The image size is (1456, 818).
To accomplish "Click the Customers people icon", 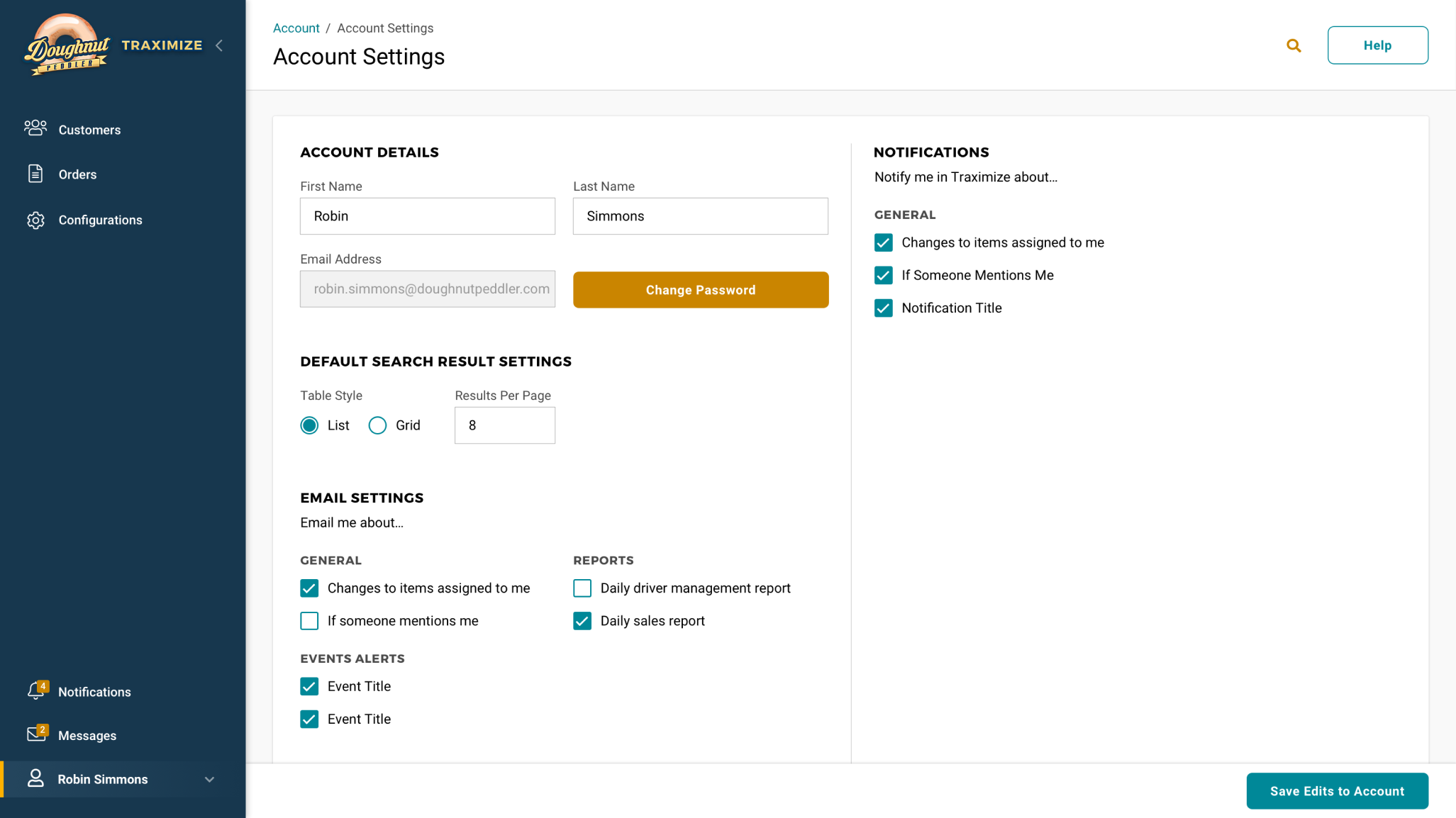I will [x=35, y=128].
